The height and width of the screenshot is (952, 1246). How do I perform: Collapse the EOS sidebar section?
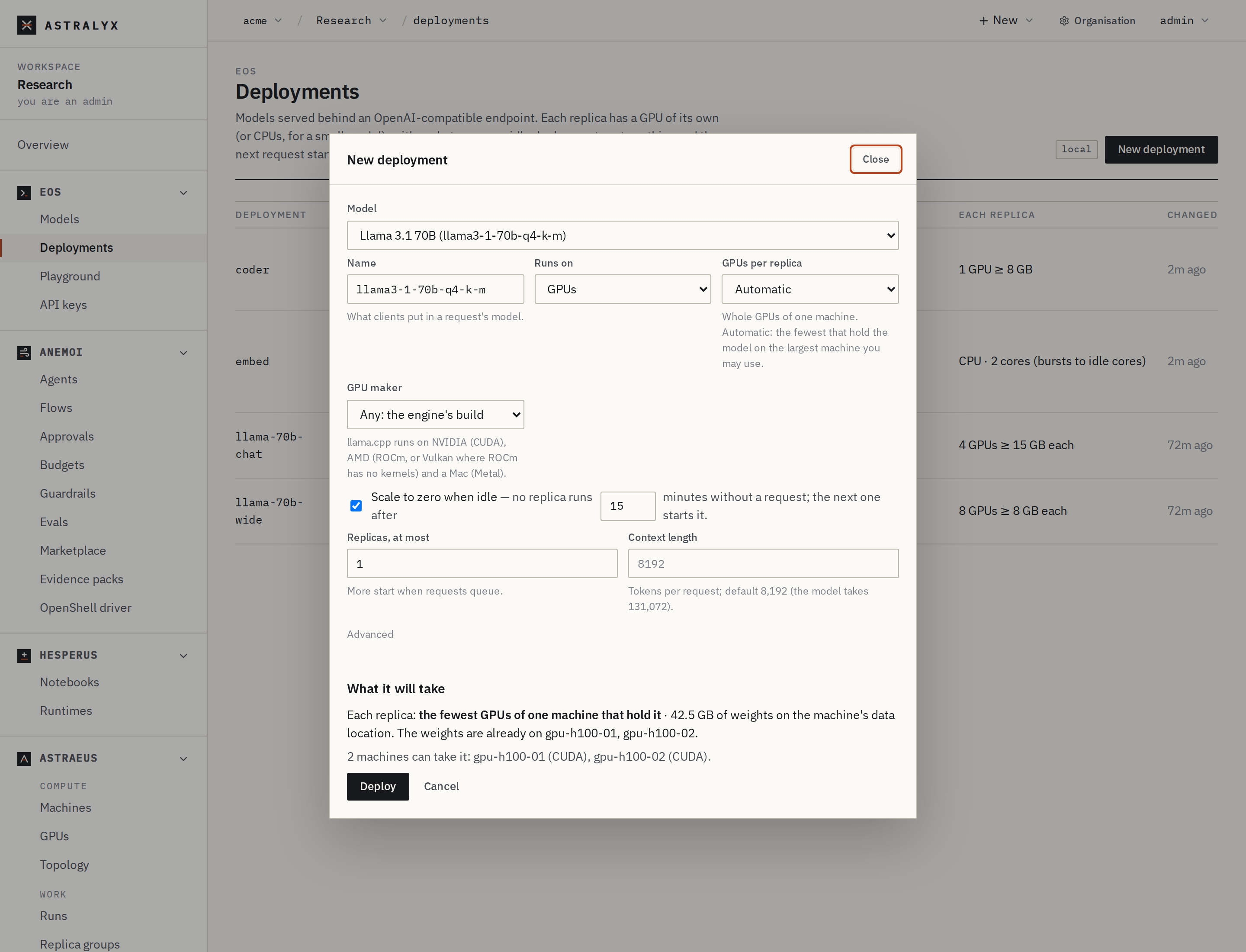pos(183,193)
